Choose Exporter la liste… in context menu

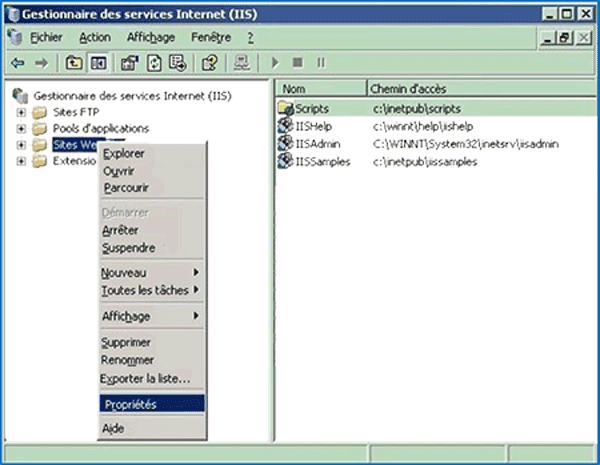pyautogui.click(x=152, y=379)
